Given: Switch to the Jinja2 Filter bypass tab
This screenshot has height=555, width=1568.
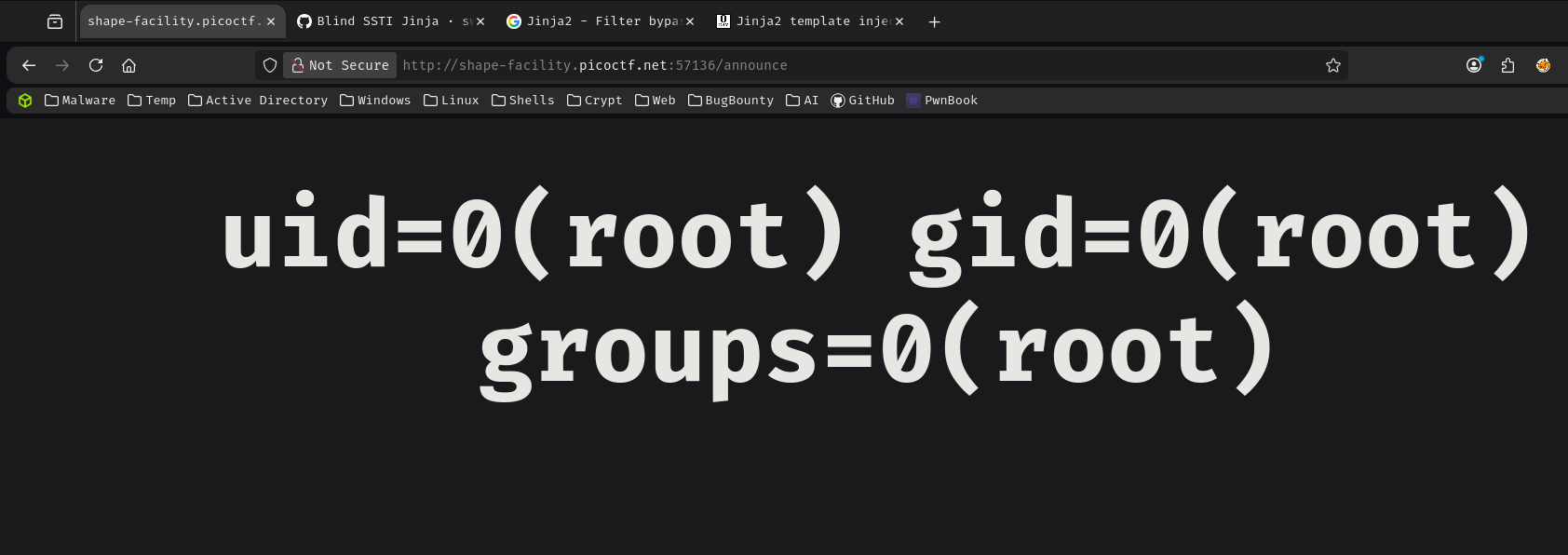Looking at the screenshot, I should (x=591, y=21).
